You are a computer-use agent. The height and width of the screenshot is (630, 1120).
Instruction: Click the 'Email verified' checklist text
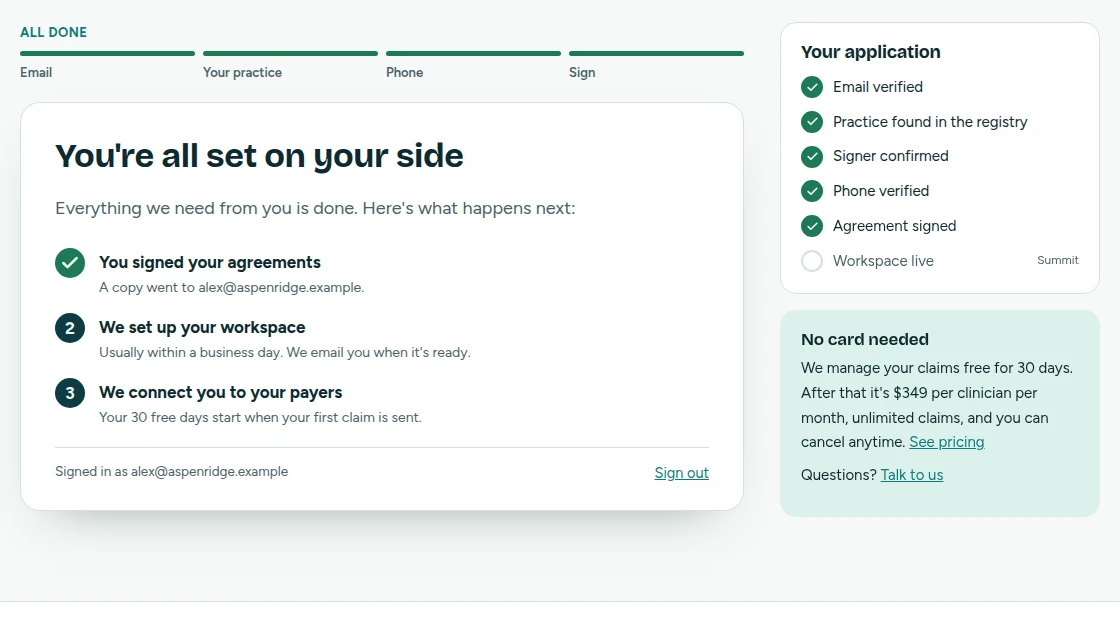tap(878, 87)
